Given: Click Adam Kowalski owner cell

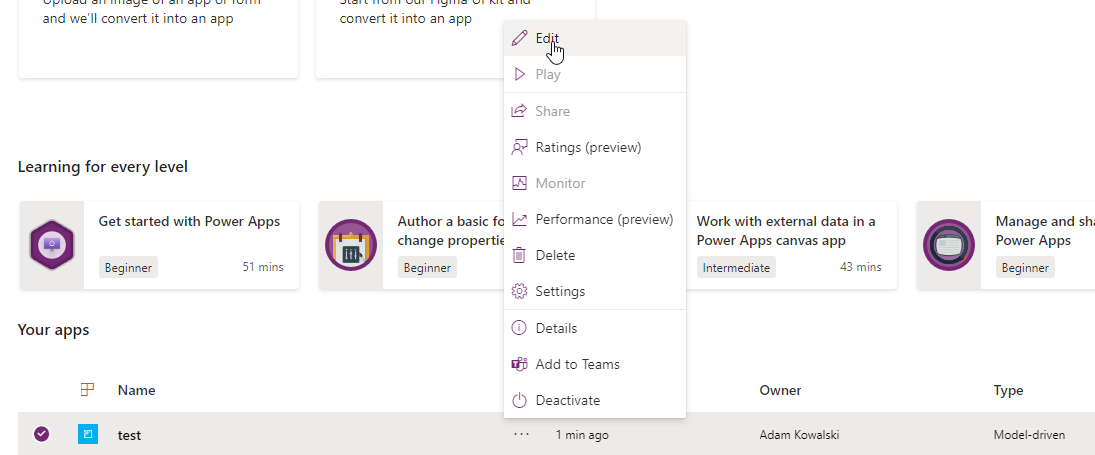Looking at the screenshot, I should 799,435.
